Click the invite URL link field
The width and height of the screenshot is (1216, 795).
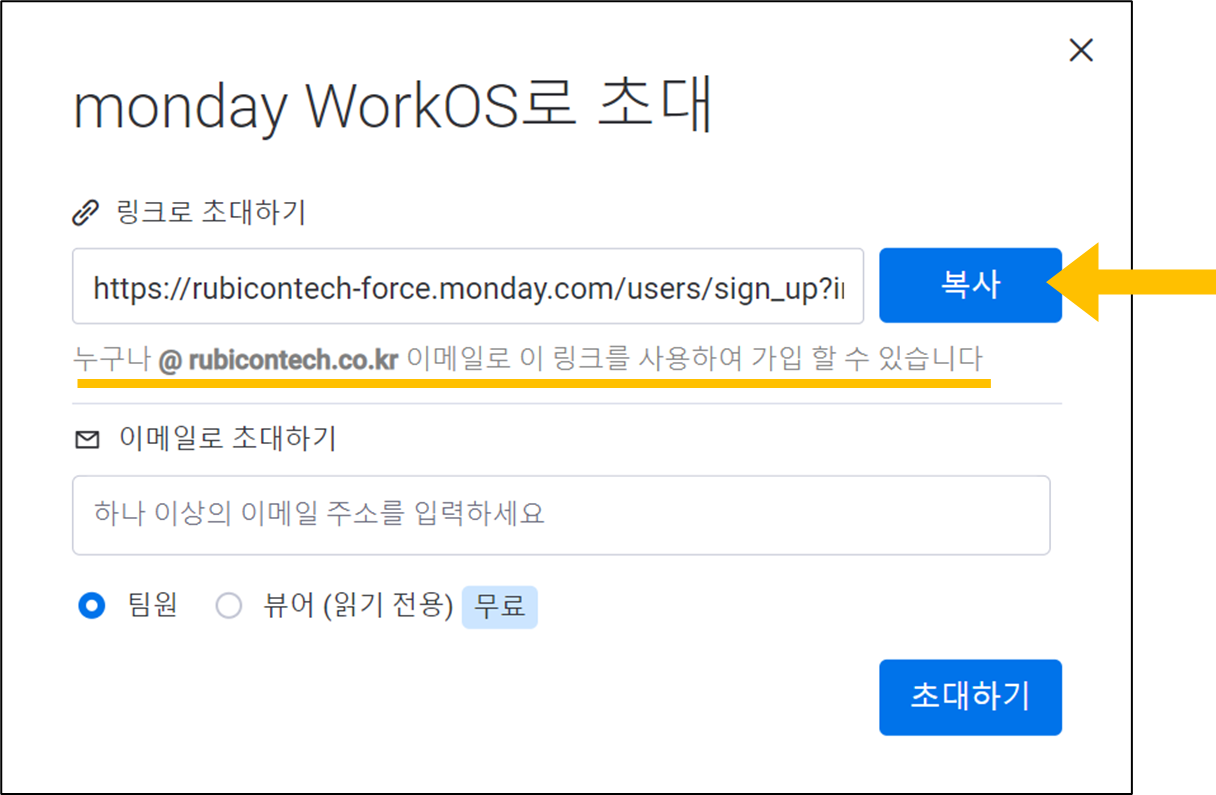(x=467, y=287)
